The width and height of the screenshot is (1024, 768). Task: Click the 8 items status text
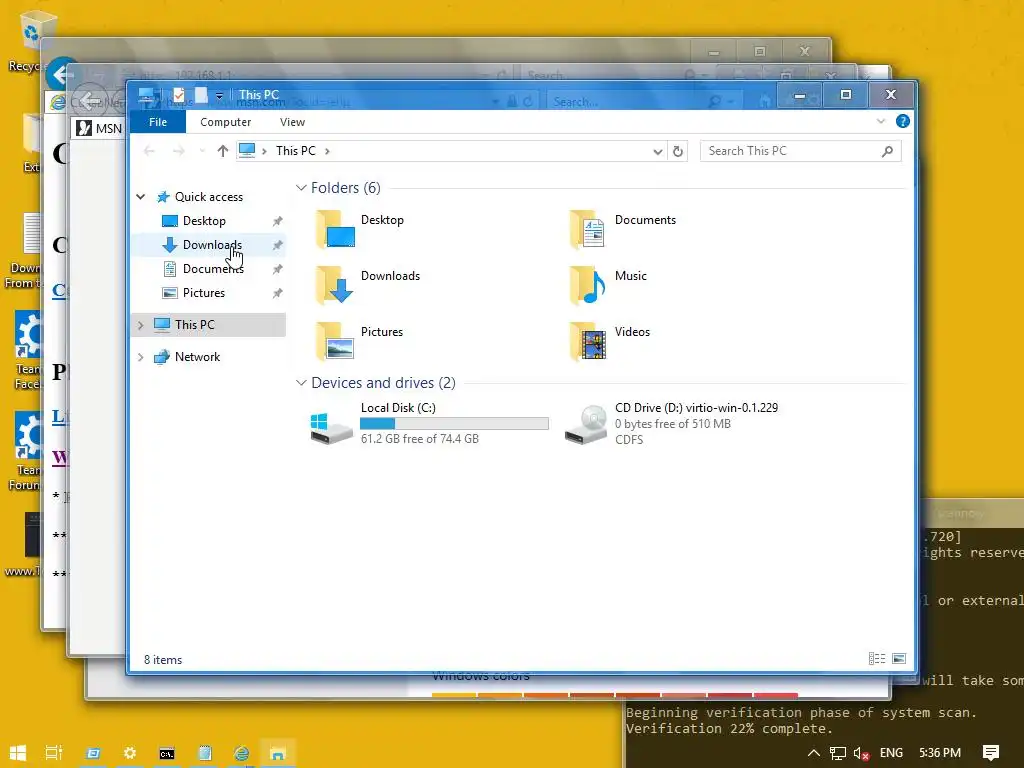(163, 660)
